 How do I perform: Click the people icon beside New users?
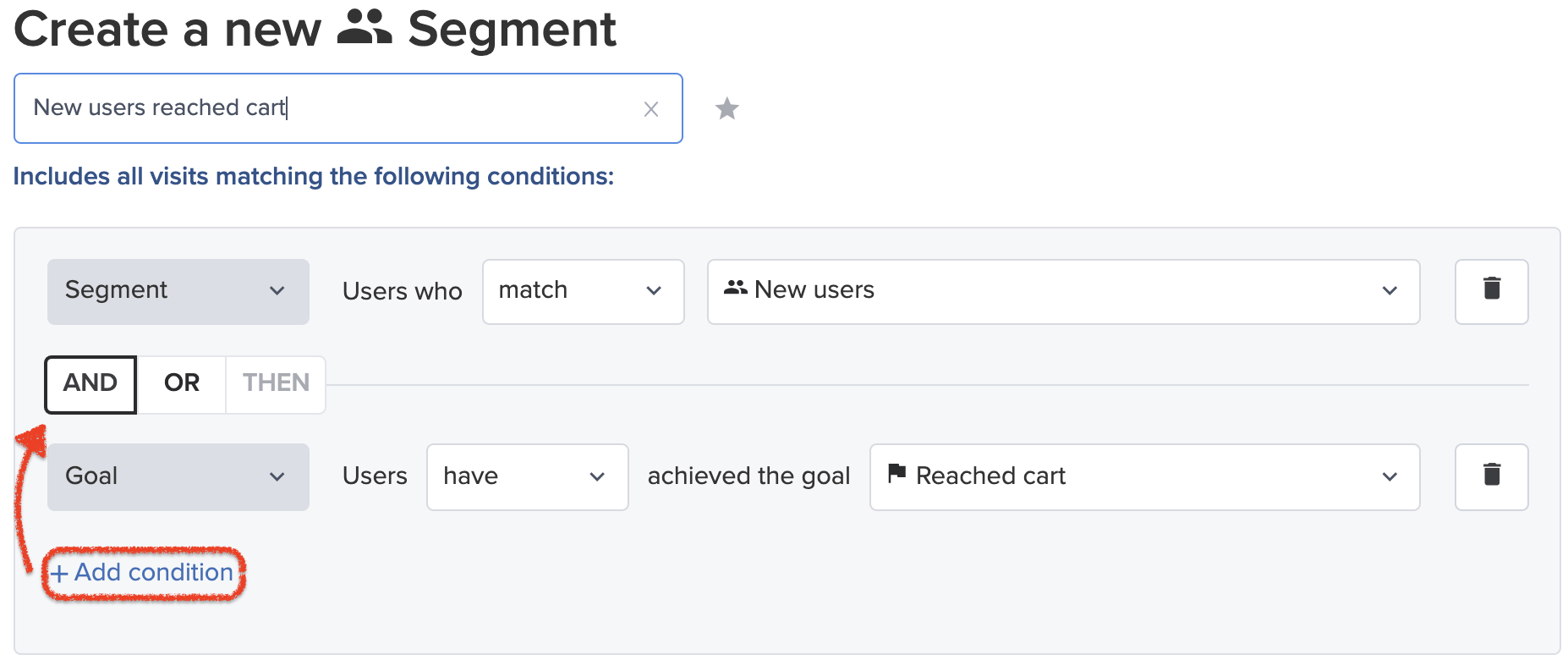[x=736, y=289]
